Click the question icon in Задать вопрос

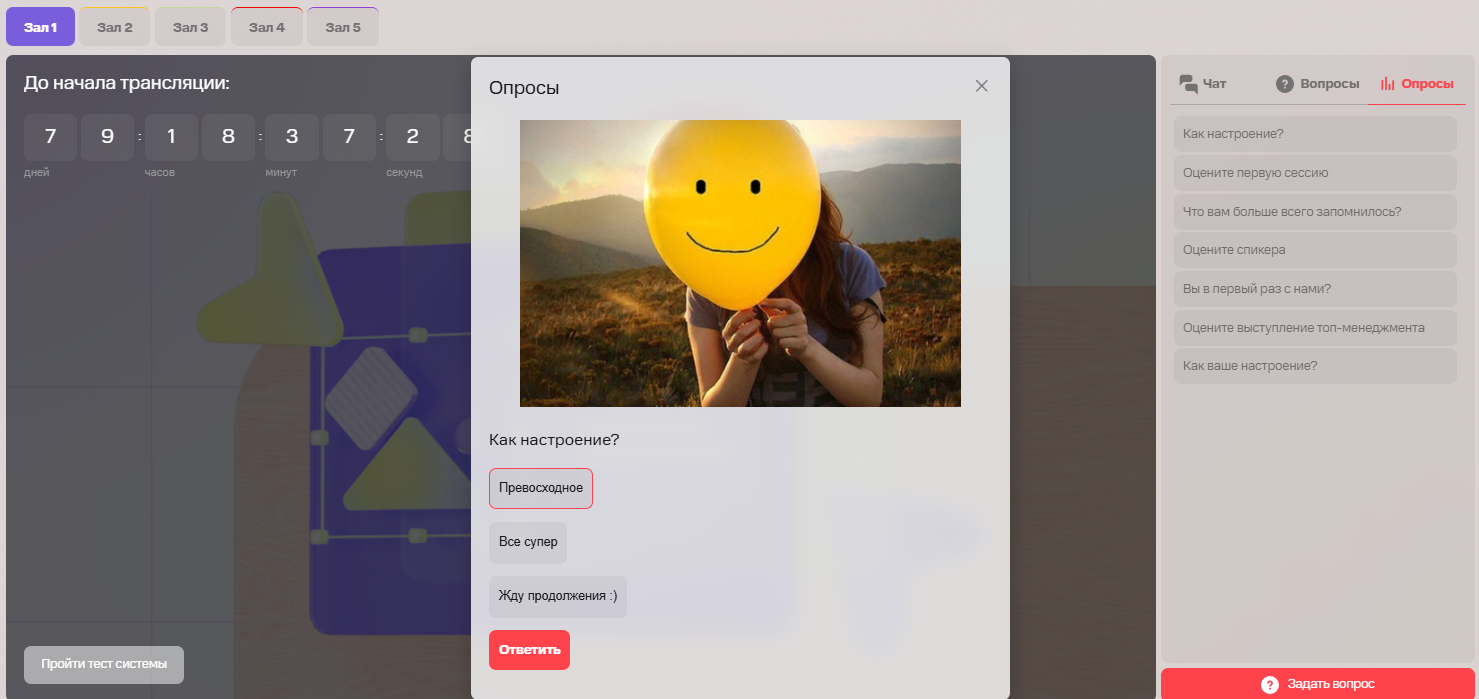point(1270,684)
